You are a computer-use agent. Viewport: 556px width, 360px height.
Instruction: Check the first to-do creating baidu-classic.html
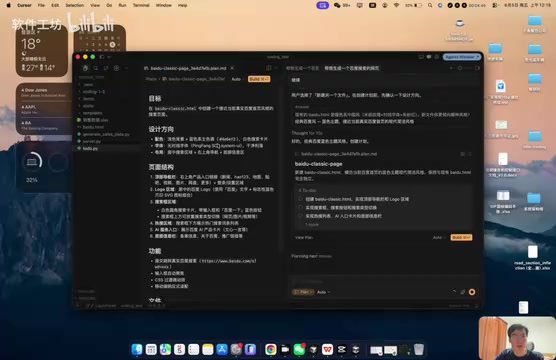(301, 199)
